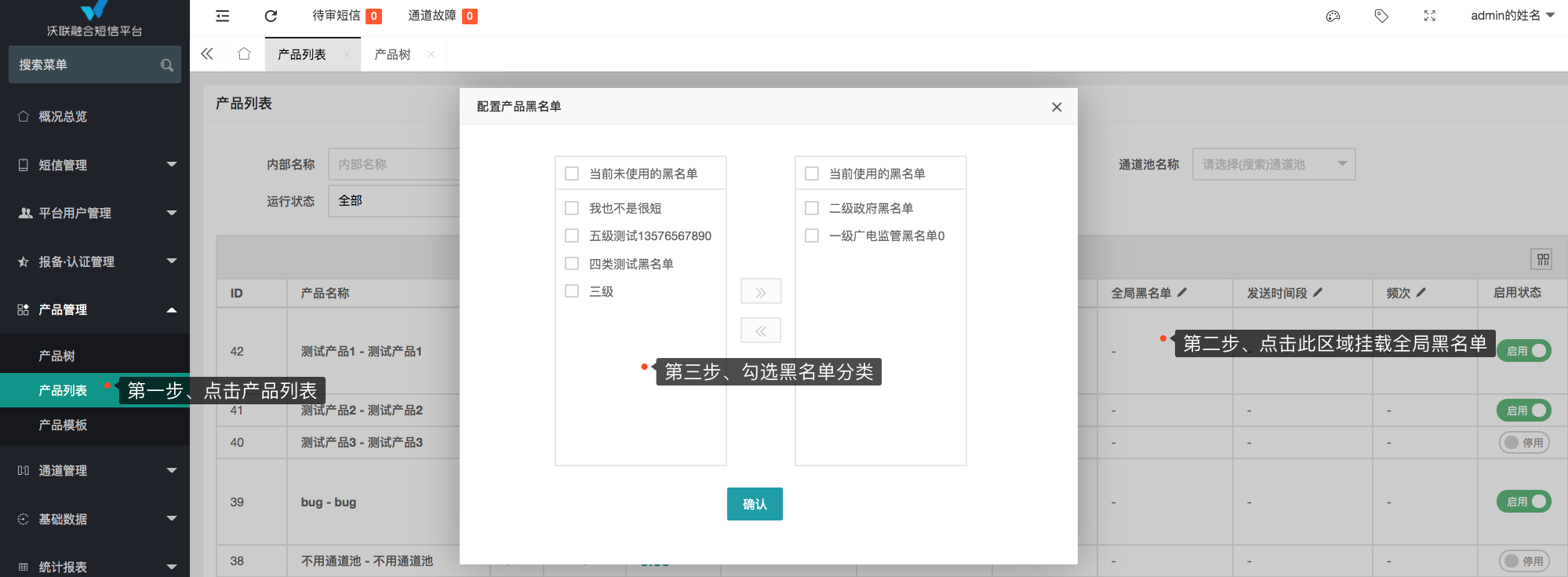
Task: Check the 我也不是很短 blacklist
Action: 572,208
